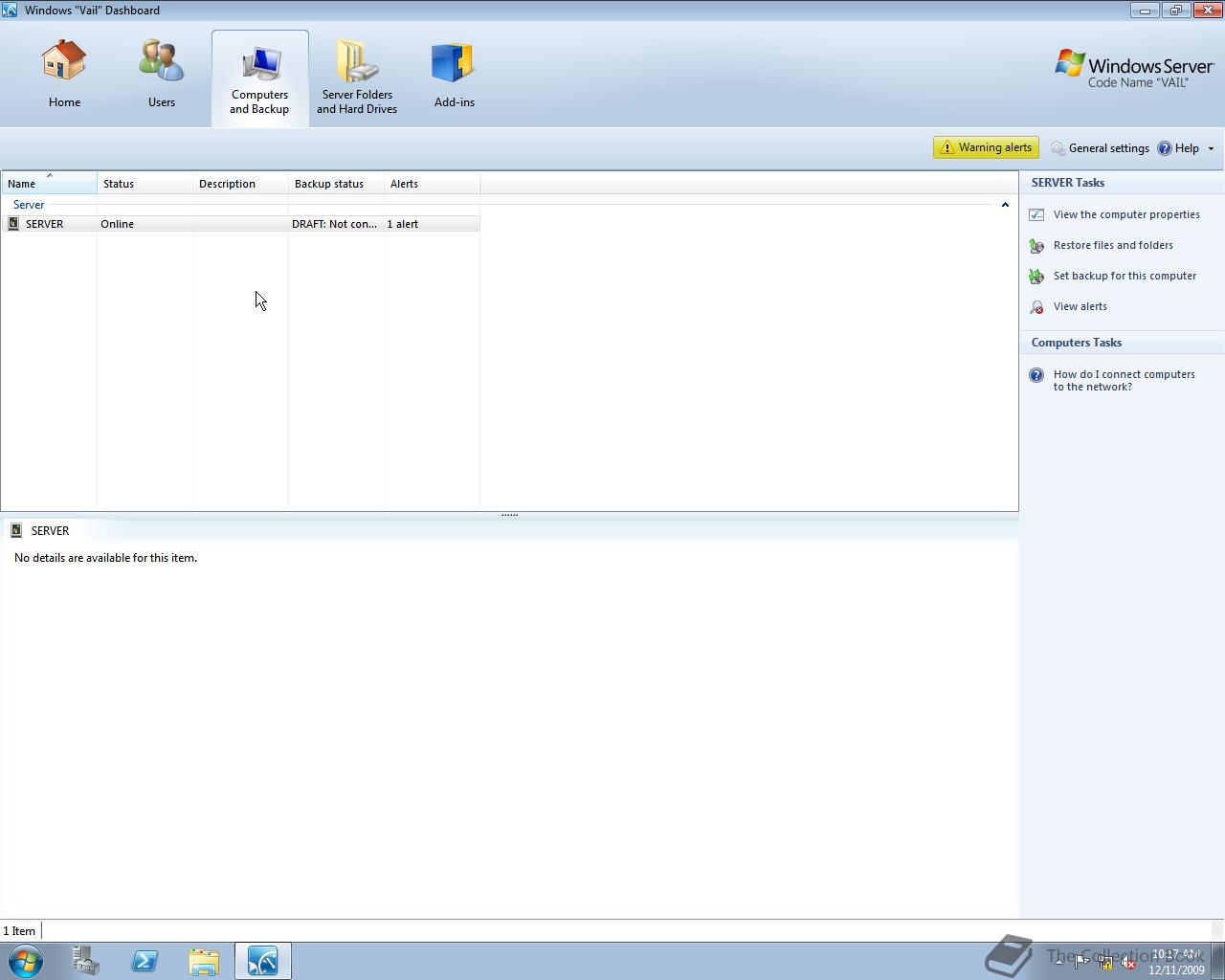Viewport: 1225px width, 980px height.
Task: Click the network tray icon
Action: (1105, 962)
